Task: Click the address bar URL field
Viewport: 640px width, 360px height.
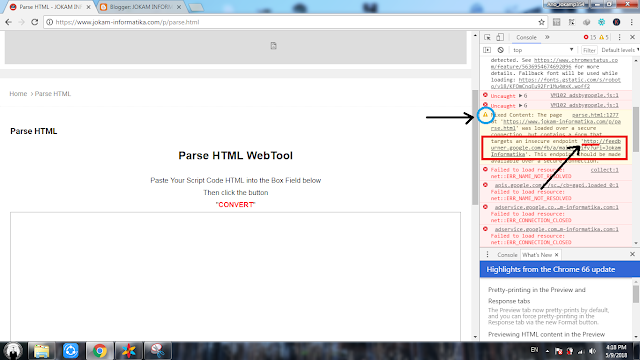Action: tap(294, 22)
